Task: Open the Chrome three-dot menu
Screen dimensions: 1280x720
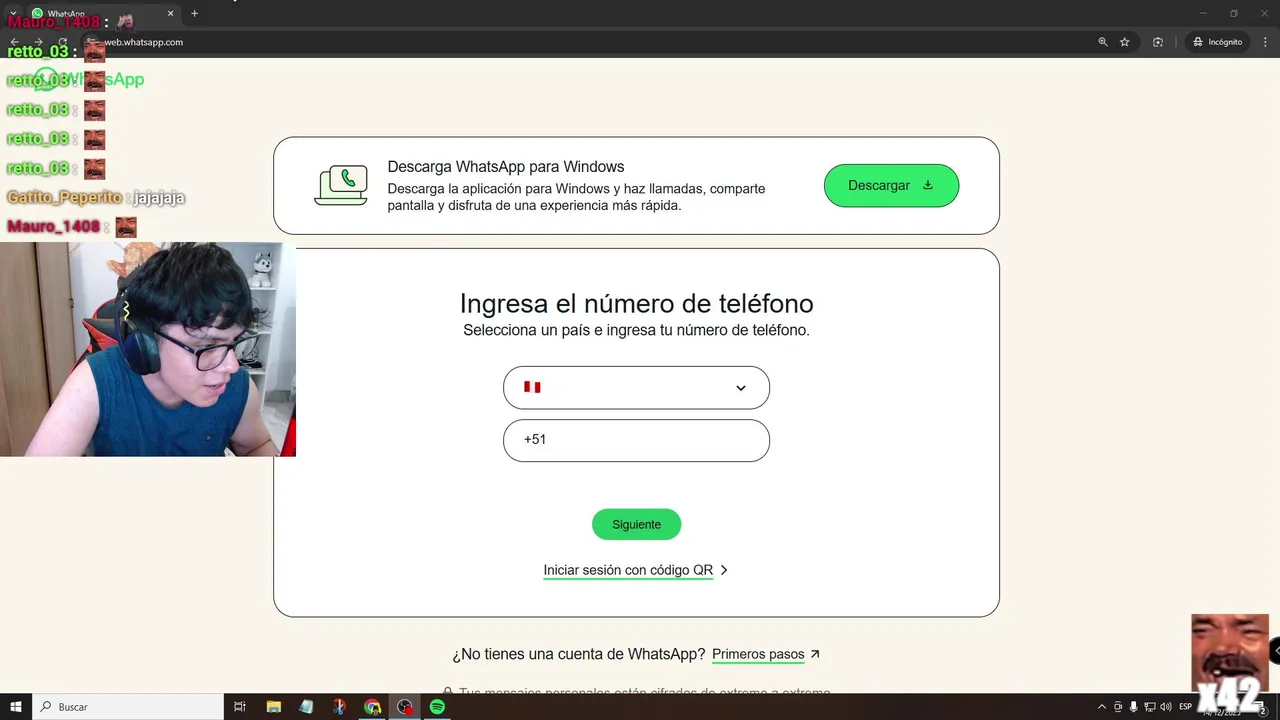Action: coord(1266,42)
